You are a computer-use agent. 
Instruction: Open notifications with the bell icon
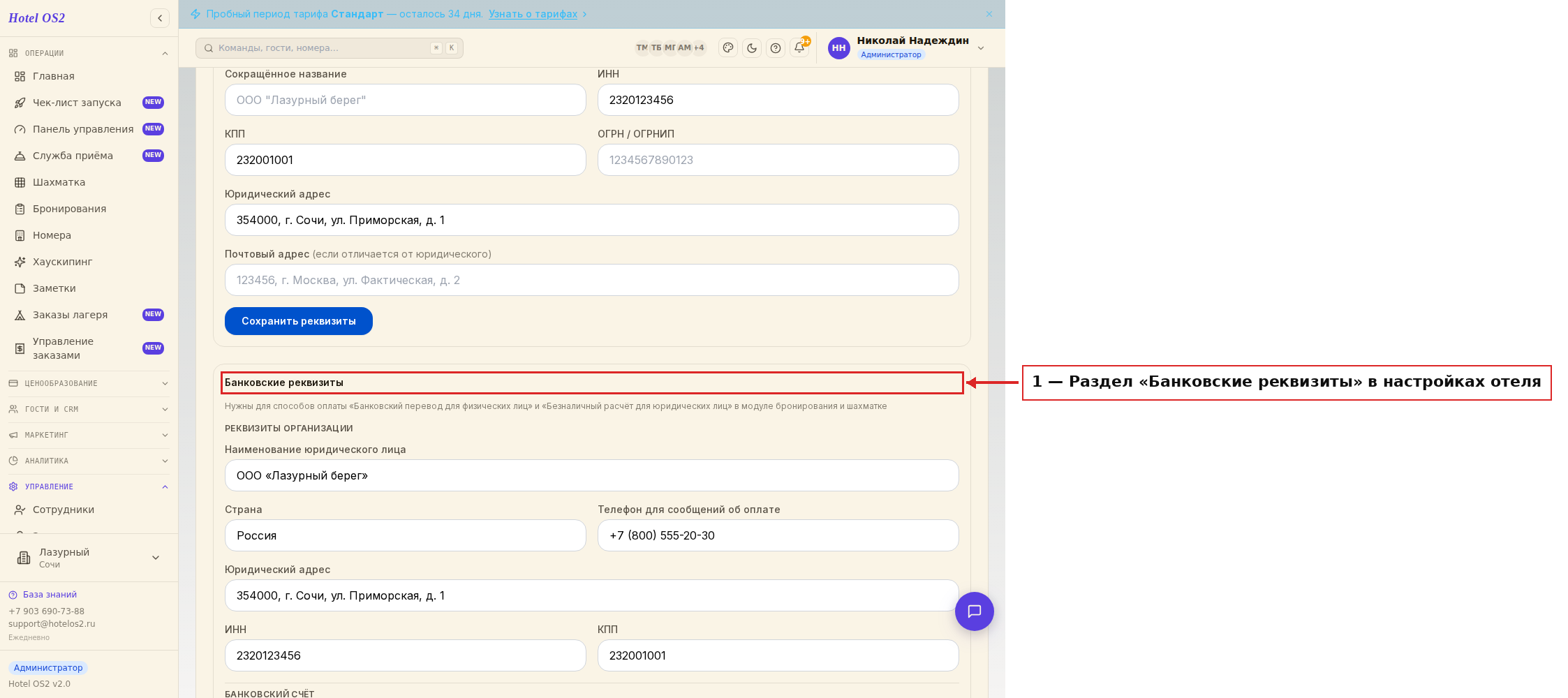coord(799,48)
